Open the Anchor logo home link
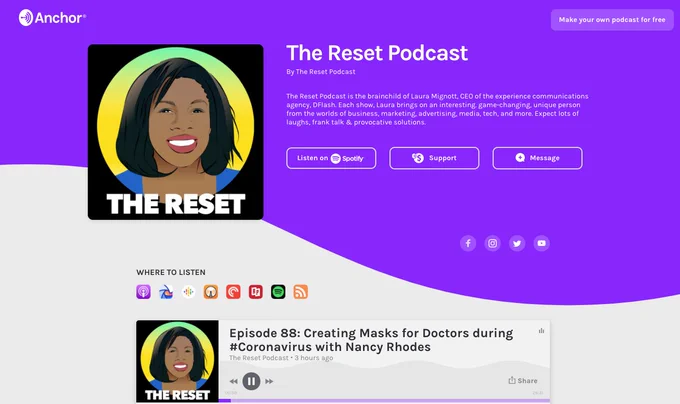The height and width of the screenshot is (404, 680). [x=52, y=18]
